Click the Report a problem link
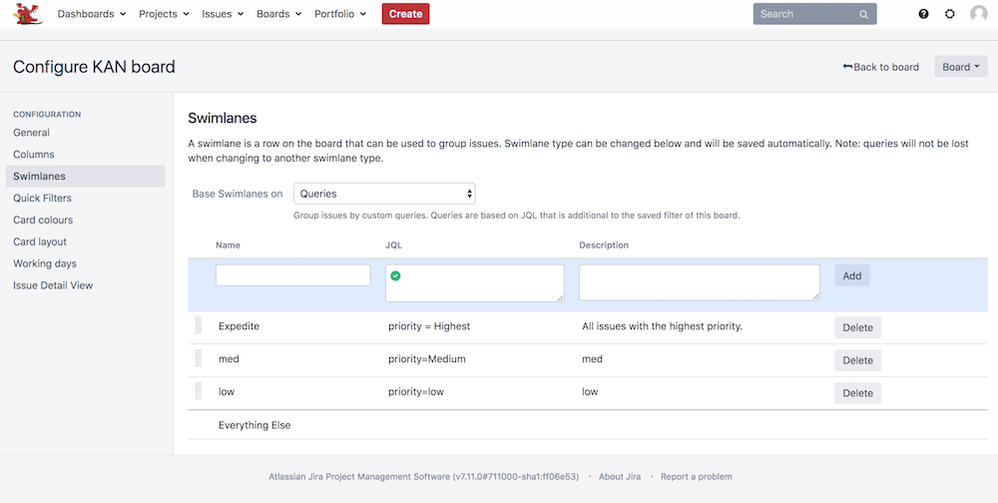This screenshot has width=998, height=503. 696,476
